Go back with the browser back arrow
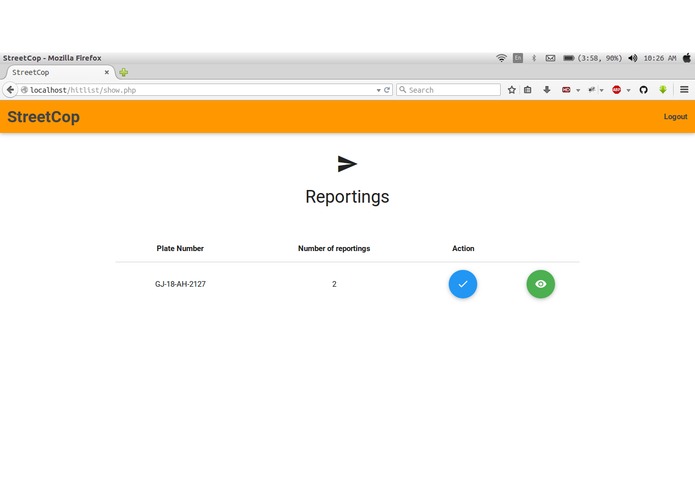Viewport: 695px width, 494px height. tap(10, 89)
